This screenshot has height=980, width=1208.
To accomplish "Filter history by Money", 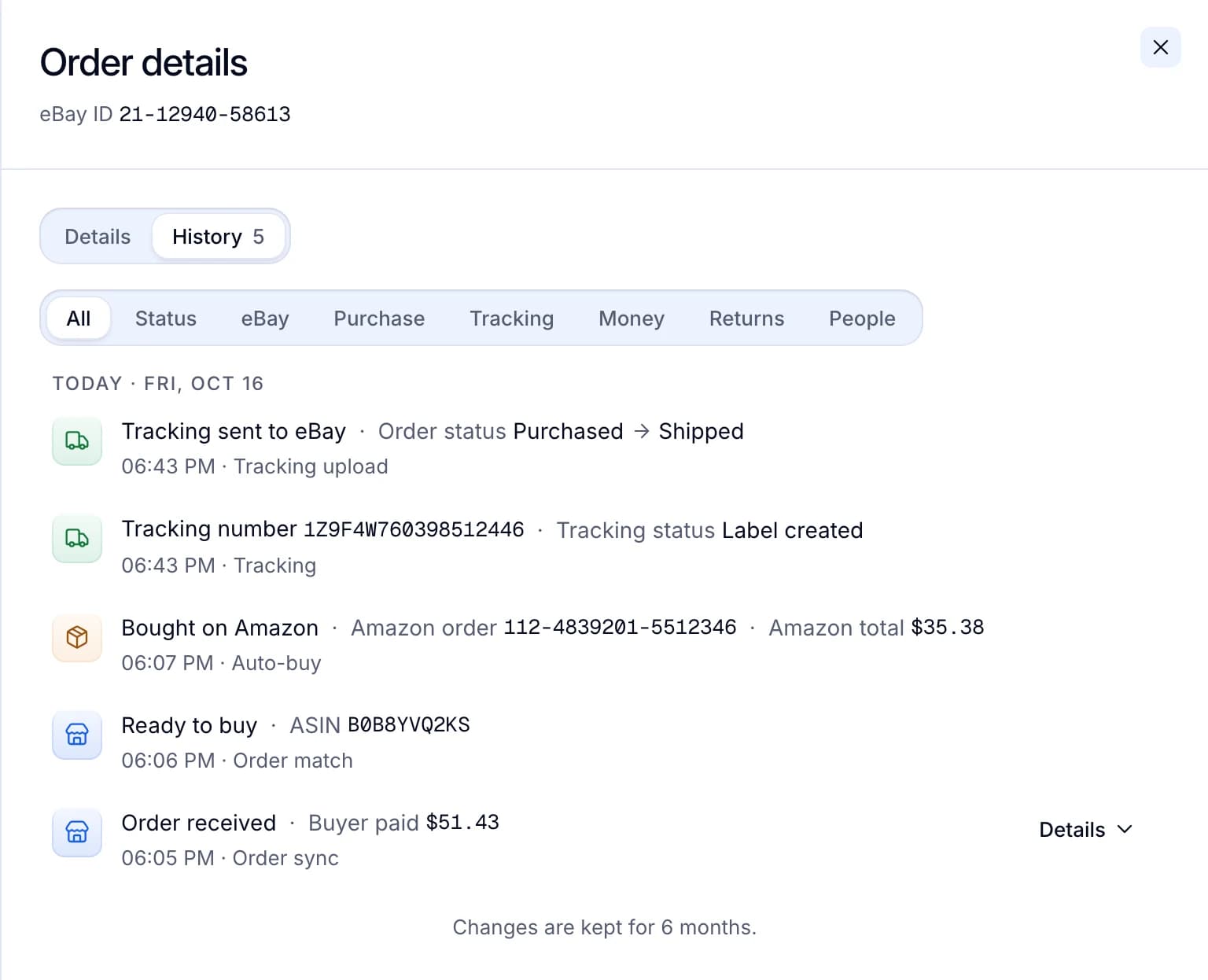I will pos(632,319).
